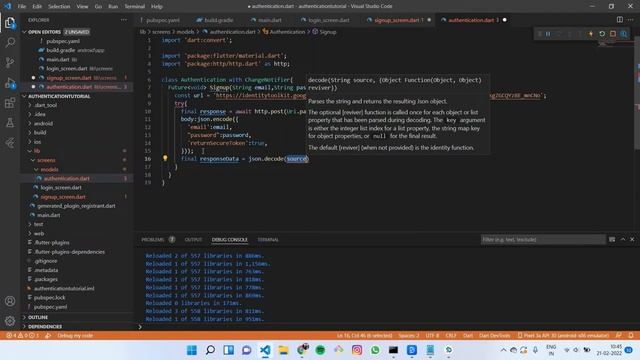This screenshot has height=360, width=640.
Task: Open the Testing flask view
Action: pos(10,122)
